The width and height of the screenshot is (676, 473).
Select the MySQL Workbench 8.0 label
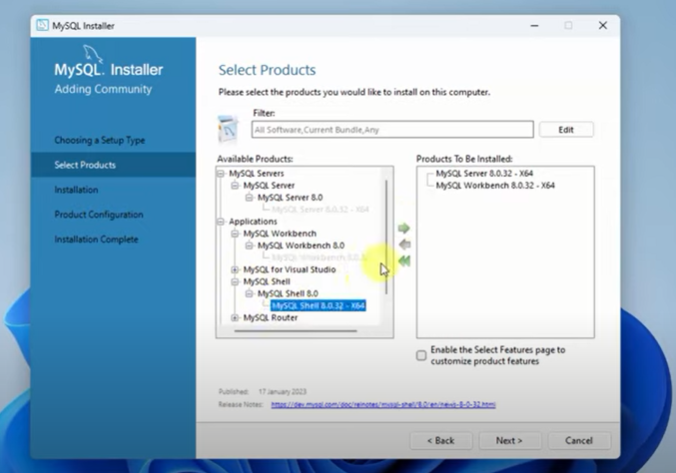tap(301, 246)
